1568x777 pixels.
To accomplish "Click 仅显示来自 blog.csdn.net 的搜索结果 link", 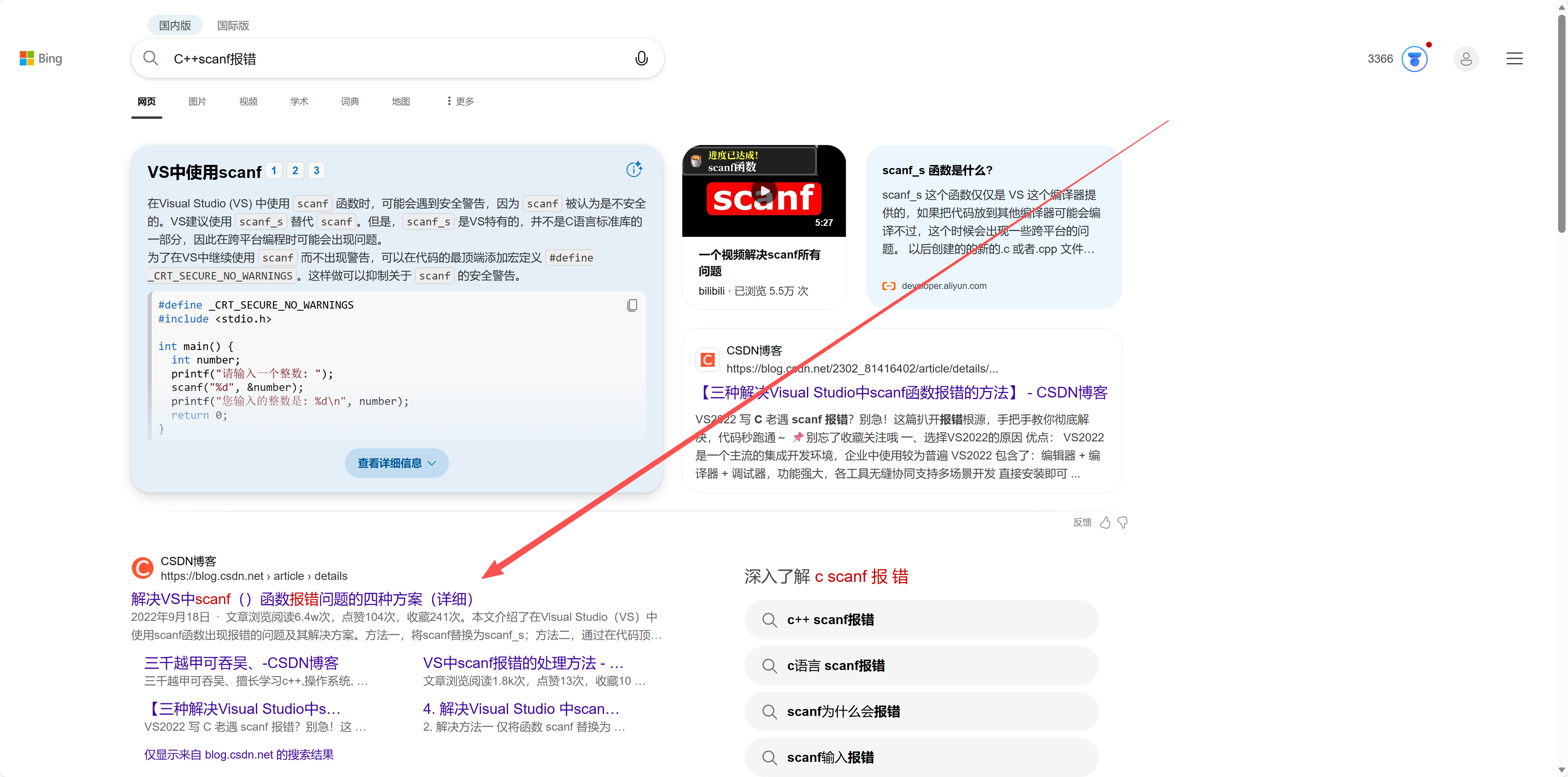I will pos(239,754).
